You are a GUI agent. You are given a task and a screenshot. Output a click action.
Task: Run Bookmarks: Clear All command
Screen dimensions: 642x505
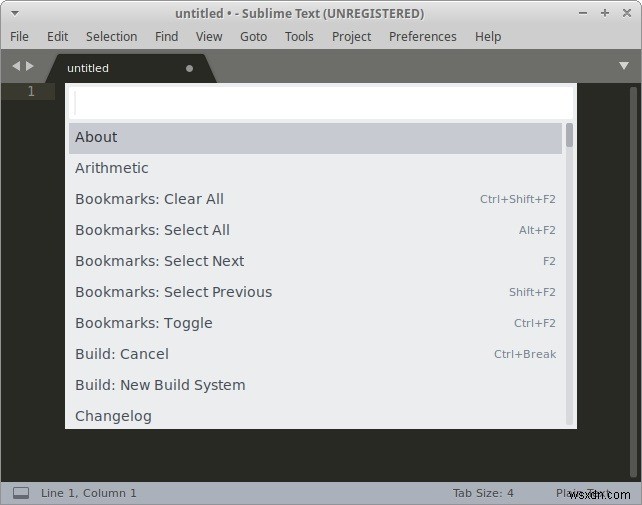[315, 199]
